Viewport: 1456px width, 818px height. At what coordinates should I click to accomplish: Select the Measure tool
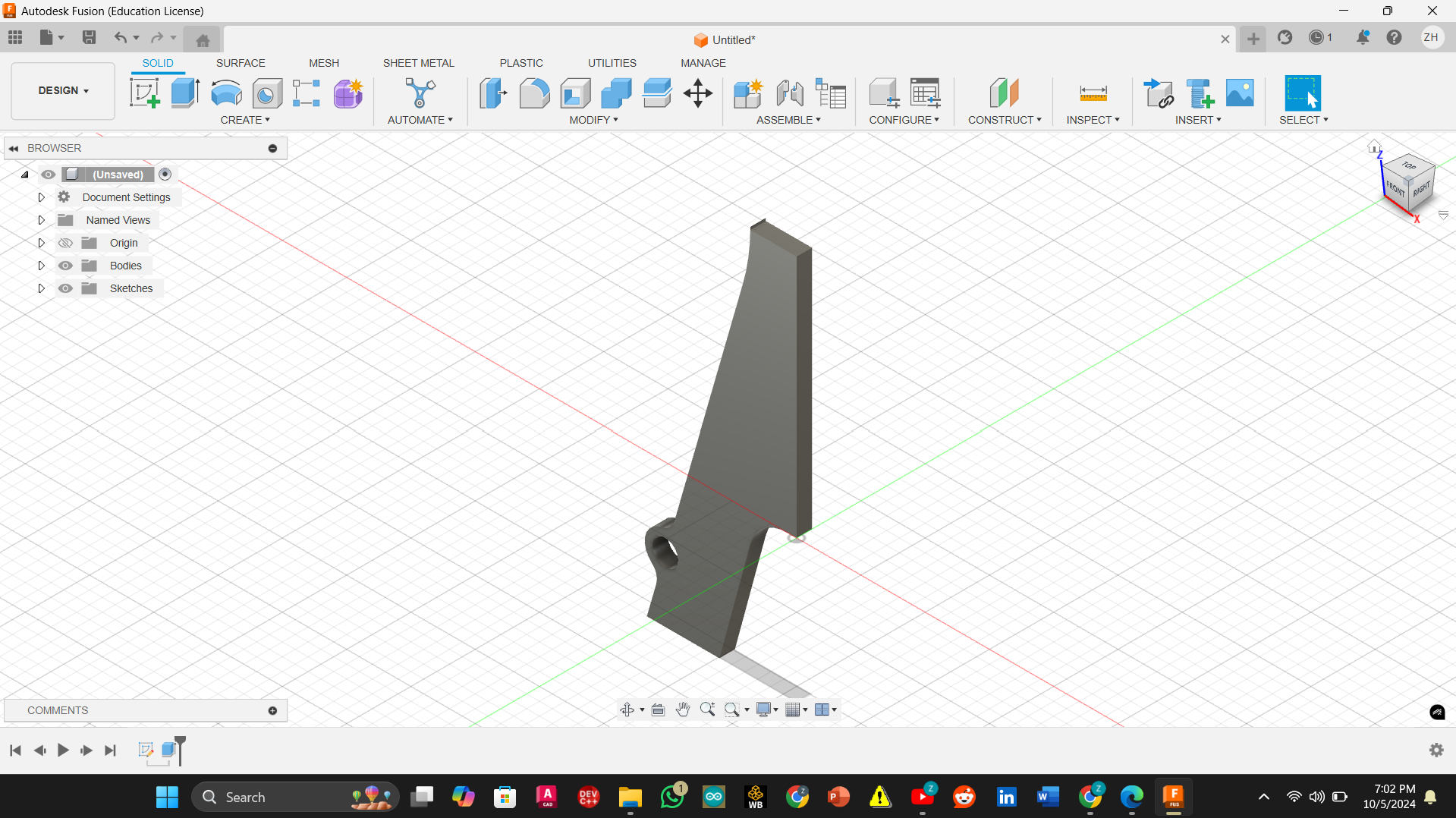1093,93
